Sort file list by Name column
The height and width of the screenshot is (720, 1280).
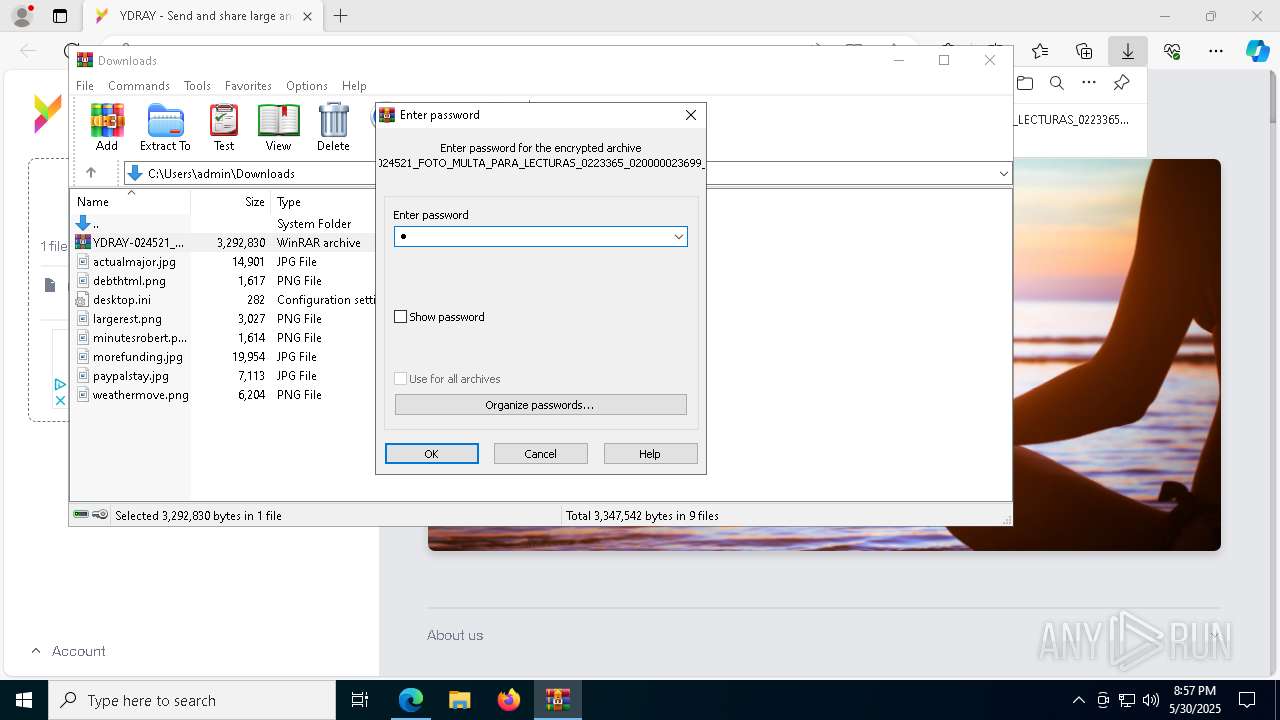click(130, 202)
